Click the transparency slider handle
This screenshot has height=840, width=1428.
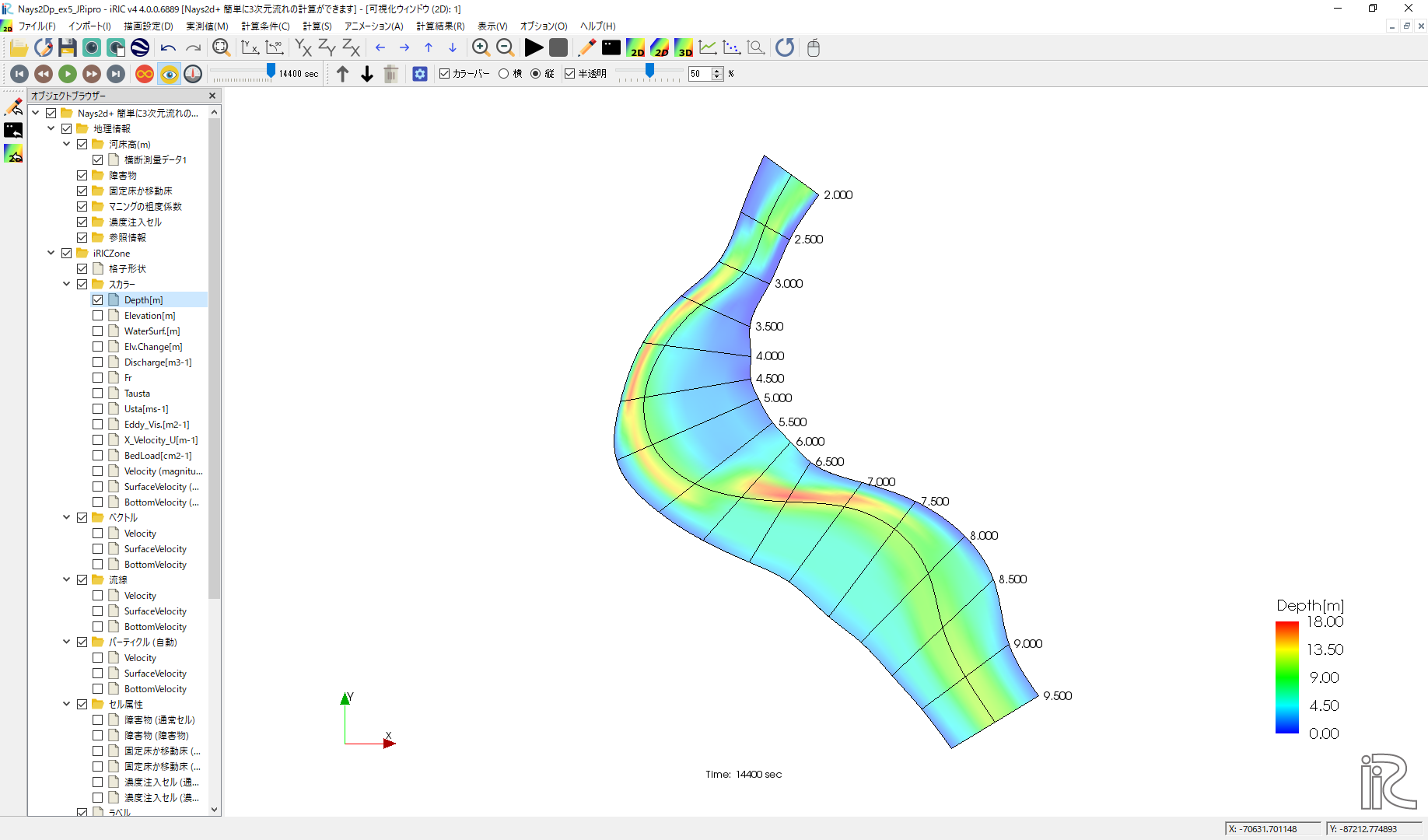click(649, 71)
